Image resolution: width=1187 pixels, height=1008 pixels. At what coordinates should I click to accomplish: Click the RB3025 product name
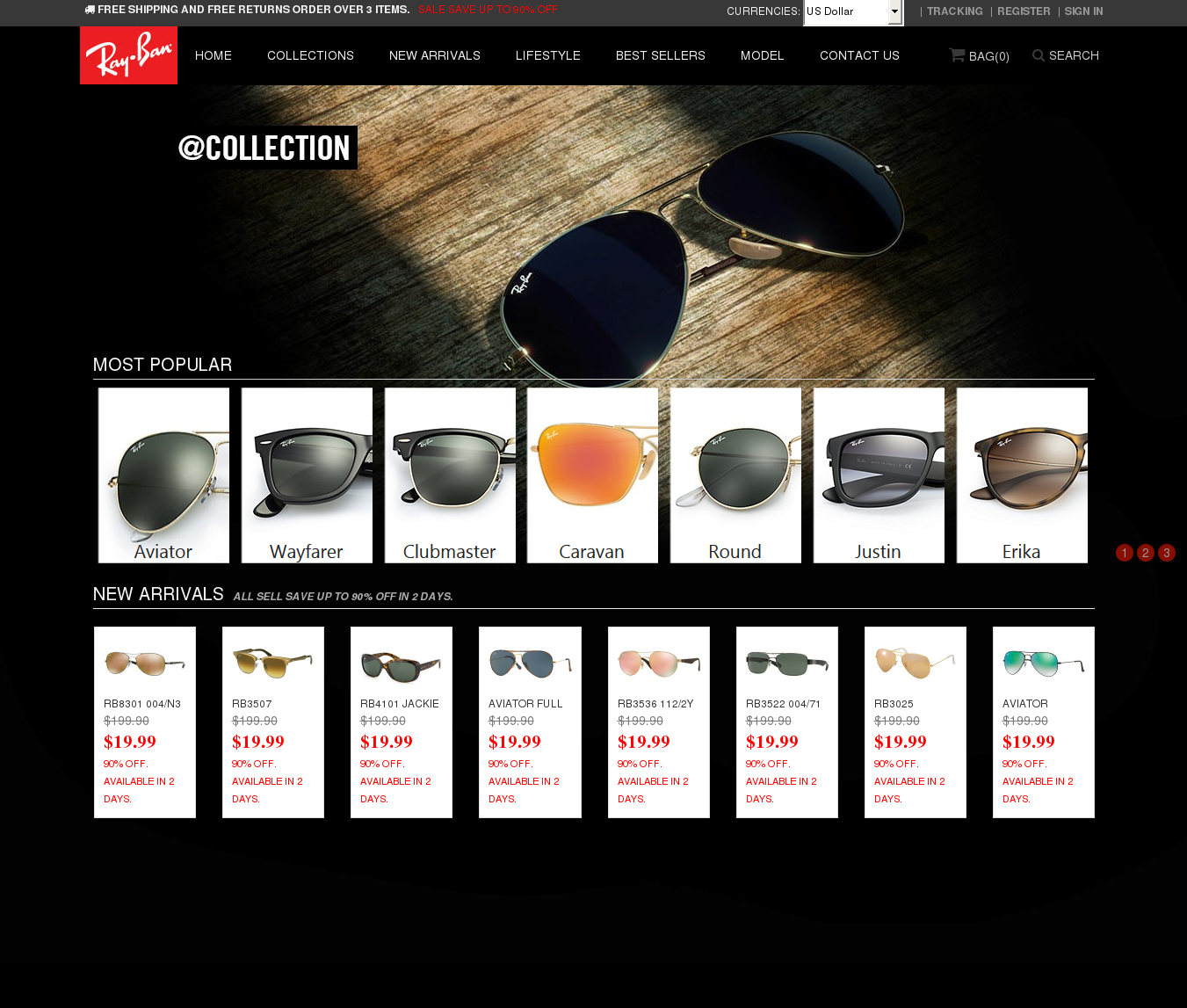coord(894,704)
